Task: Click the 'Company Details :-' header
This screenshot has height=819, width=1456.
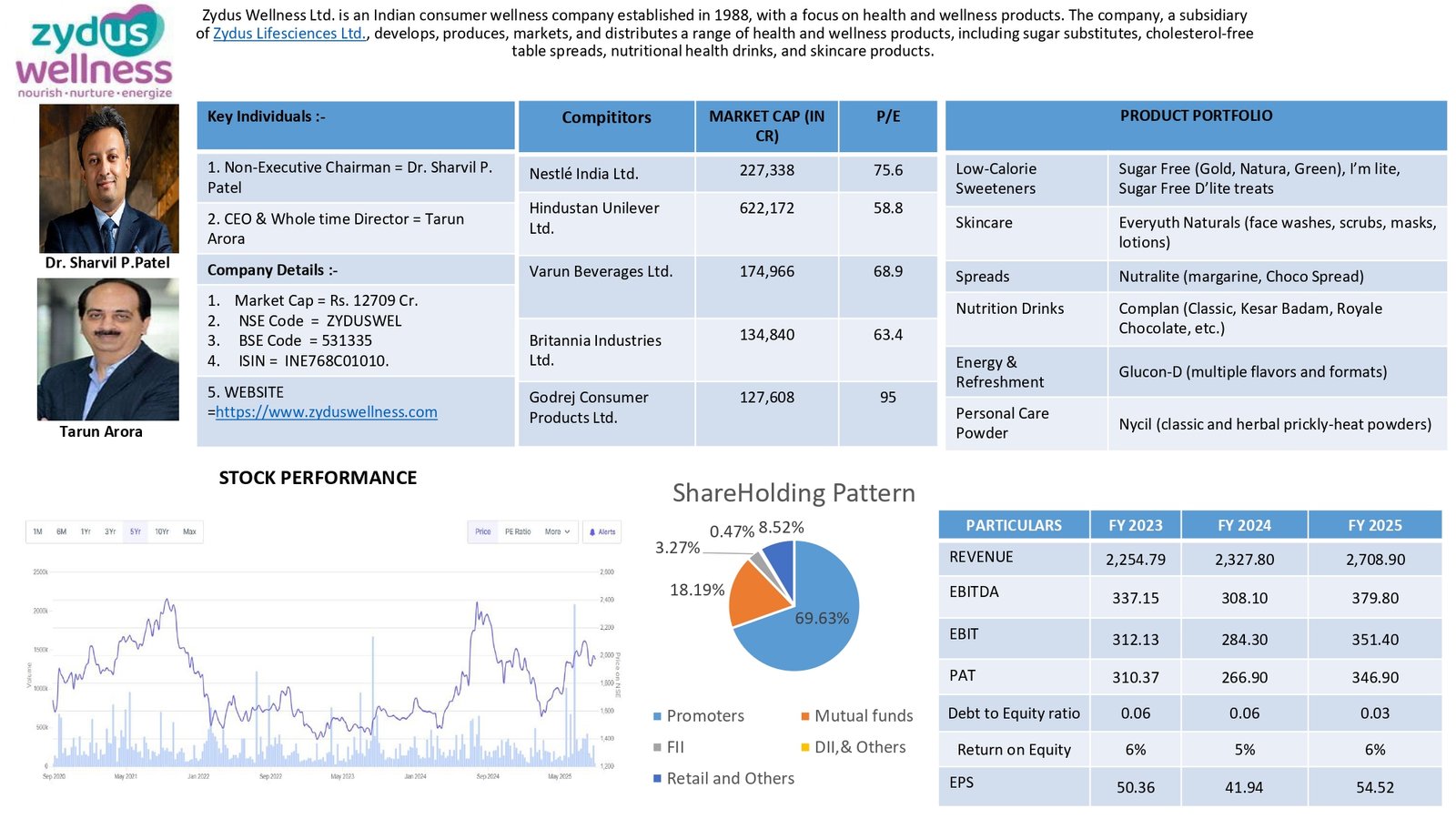Action: (356, 269)
